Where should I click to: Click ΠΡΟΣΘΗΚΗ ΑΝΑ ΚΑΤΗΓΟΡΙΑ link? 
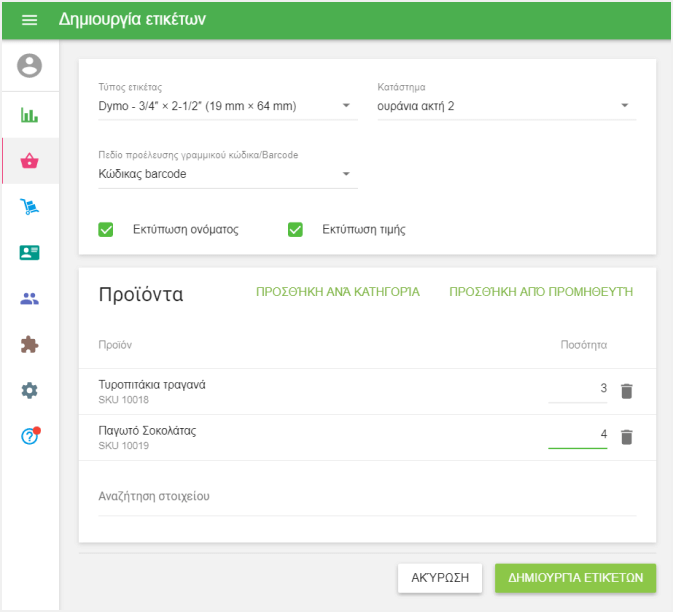pyautogui.click(x=338, y=292)
